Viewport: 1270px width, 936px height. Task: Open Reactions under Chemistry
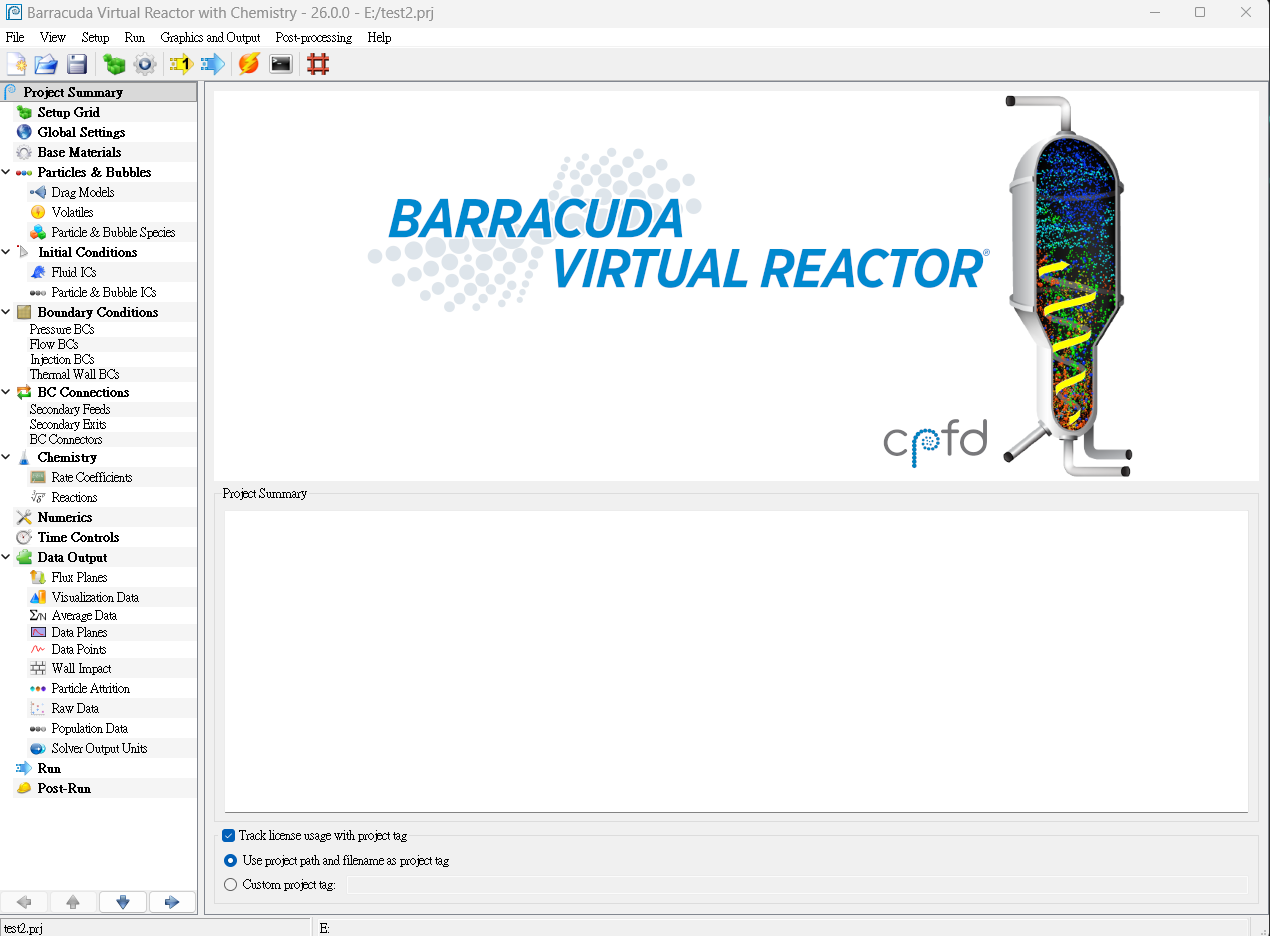click(x=74, y=497)
